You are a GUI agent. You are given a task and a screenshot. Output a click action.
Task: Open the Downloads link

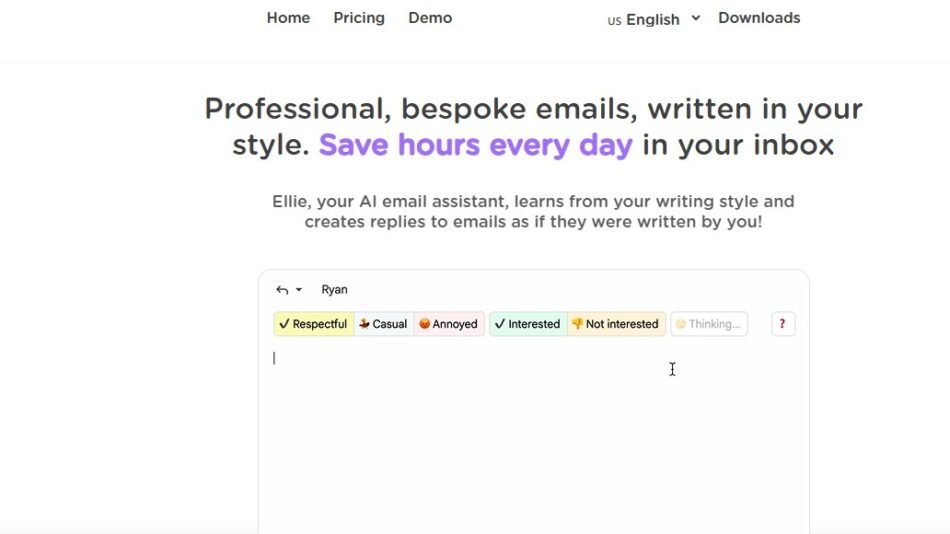coord(759,18)
